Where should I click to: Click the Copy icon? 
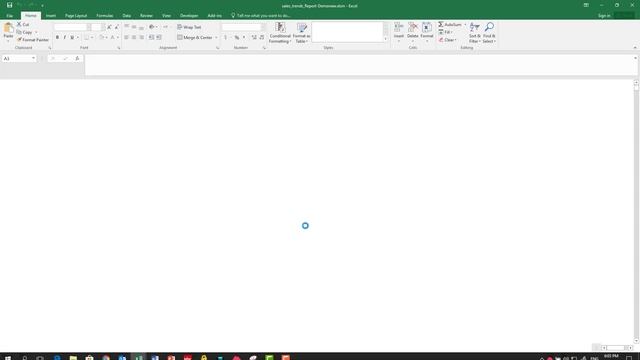click(19, 32)
